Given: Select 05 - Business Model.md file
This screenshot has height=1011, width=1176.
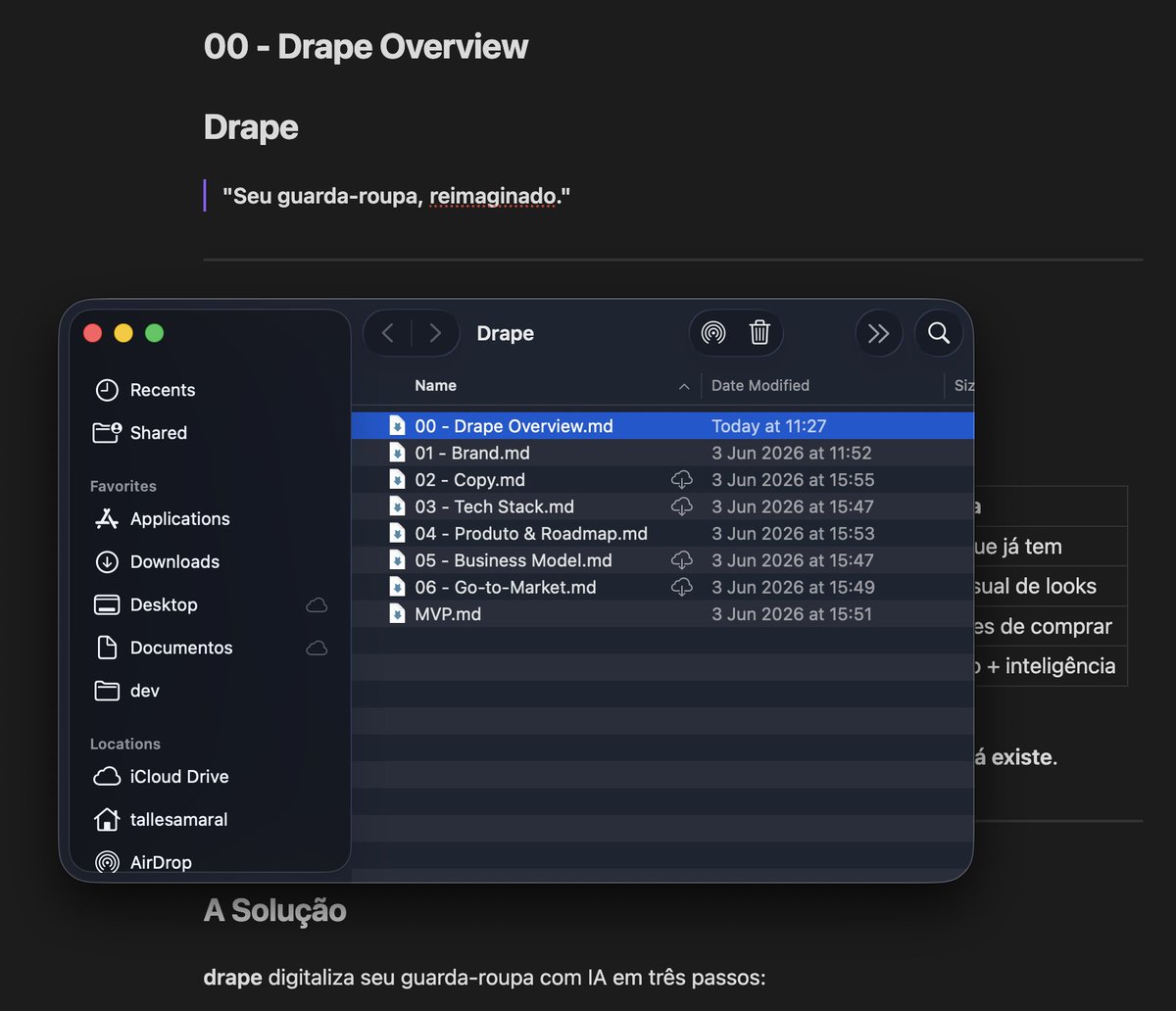Looking at the screenshot, I should (x=662, y=560).
